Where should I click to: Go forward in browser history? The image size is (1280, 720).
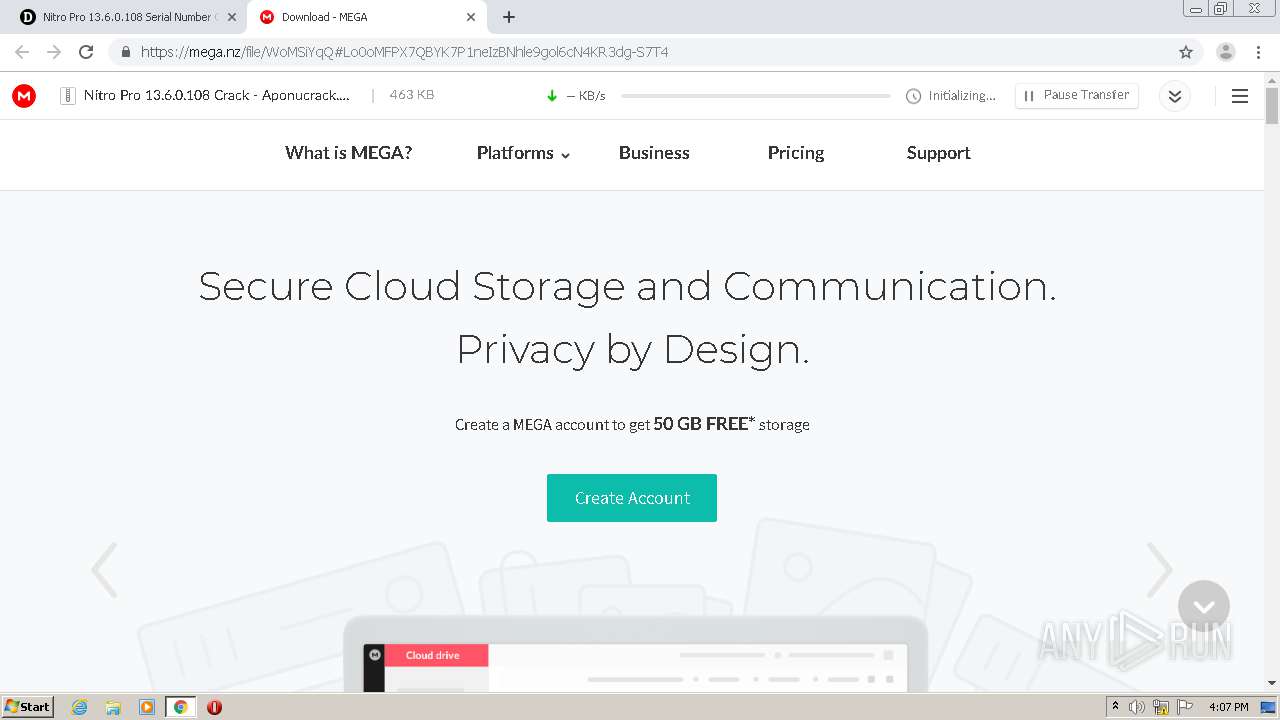point(54,52)
